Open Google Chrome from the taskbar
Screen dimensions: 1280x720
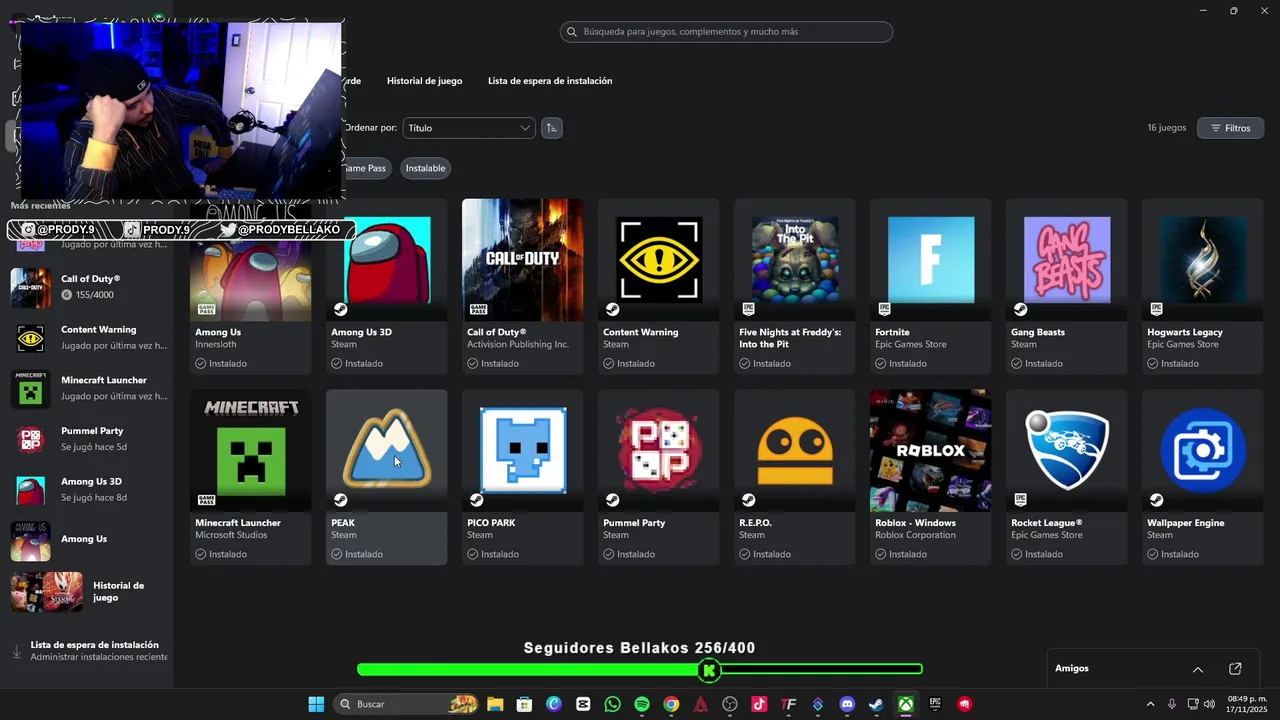671,704
